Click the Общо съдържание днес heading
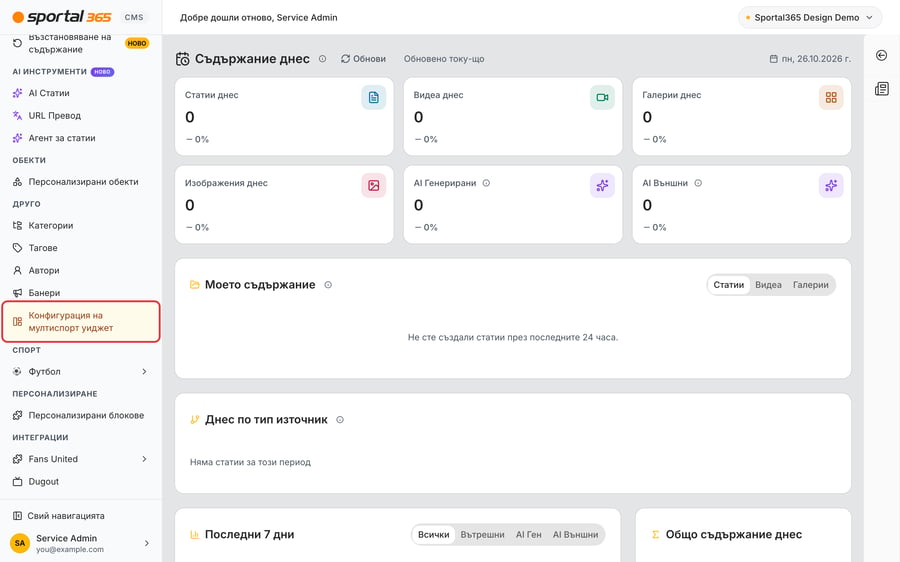 (x=734, y=534)
